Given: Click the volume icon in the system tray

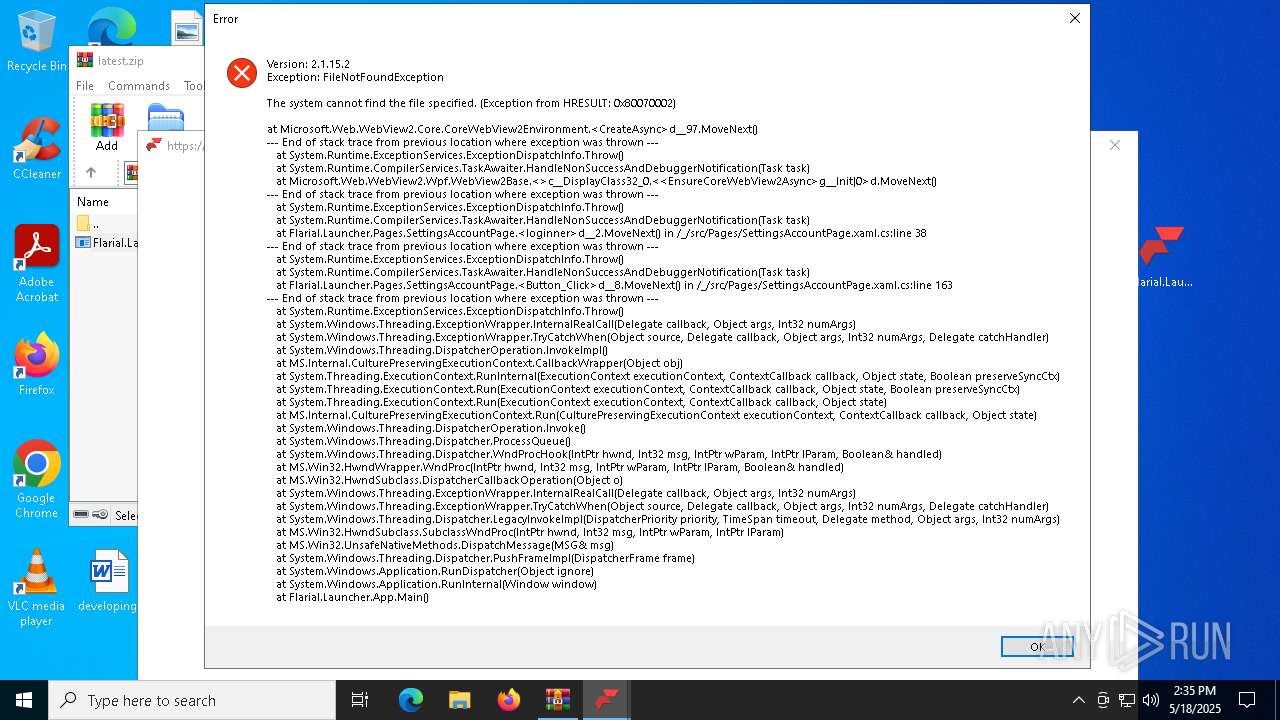Looking at the screenshot, I should [1151, 700].
